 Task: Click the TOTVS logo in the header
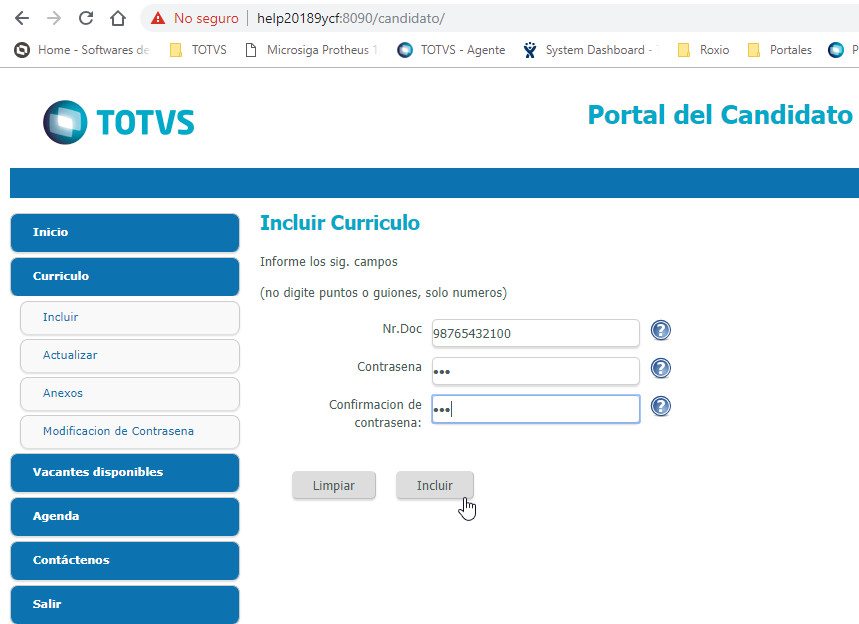(x=119, y=122)
